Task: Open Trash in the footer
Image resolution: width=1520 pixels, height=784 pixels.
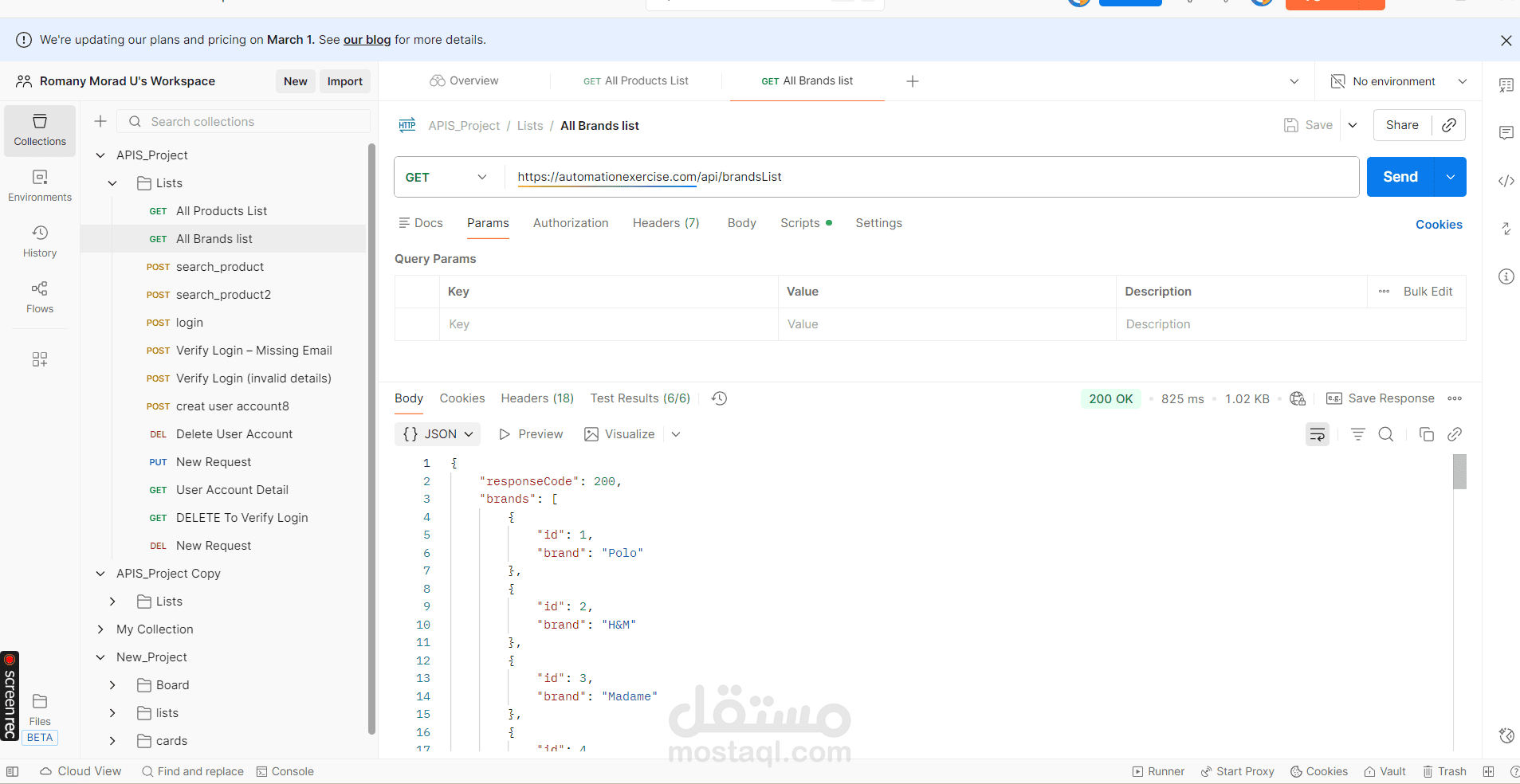Action: [x=1445, y=771]
